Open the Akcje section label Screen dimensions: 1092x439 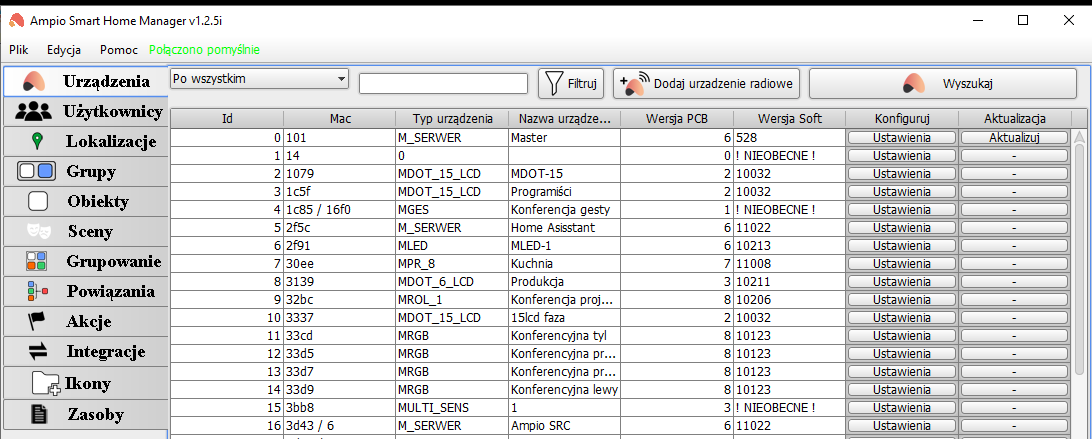(89, 322)
